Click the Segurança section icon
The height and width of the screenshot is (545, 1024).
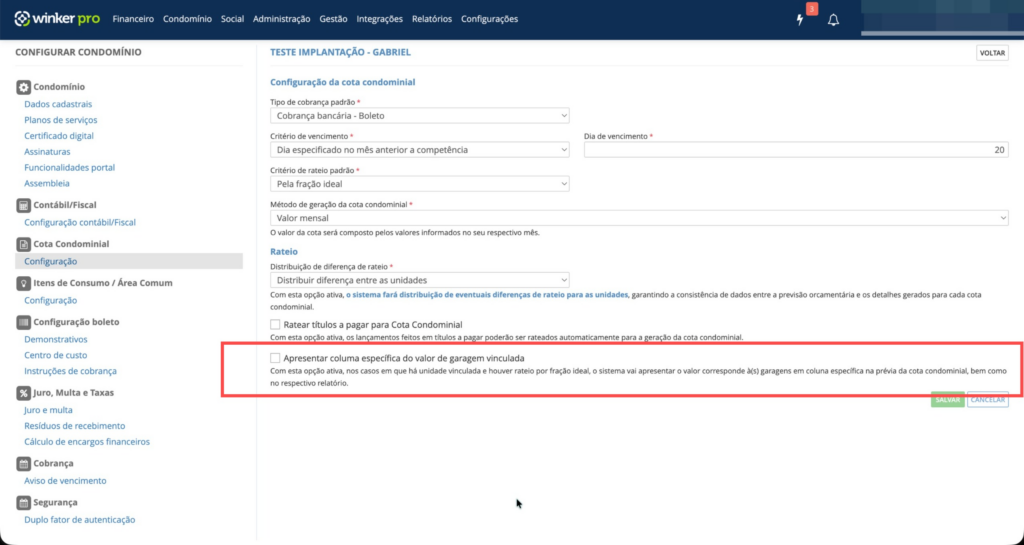click(25, 502)
